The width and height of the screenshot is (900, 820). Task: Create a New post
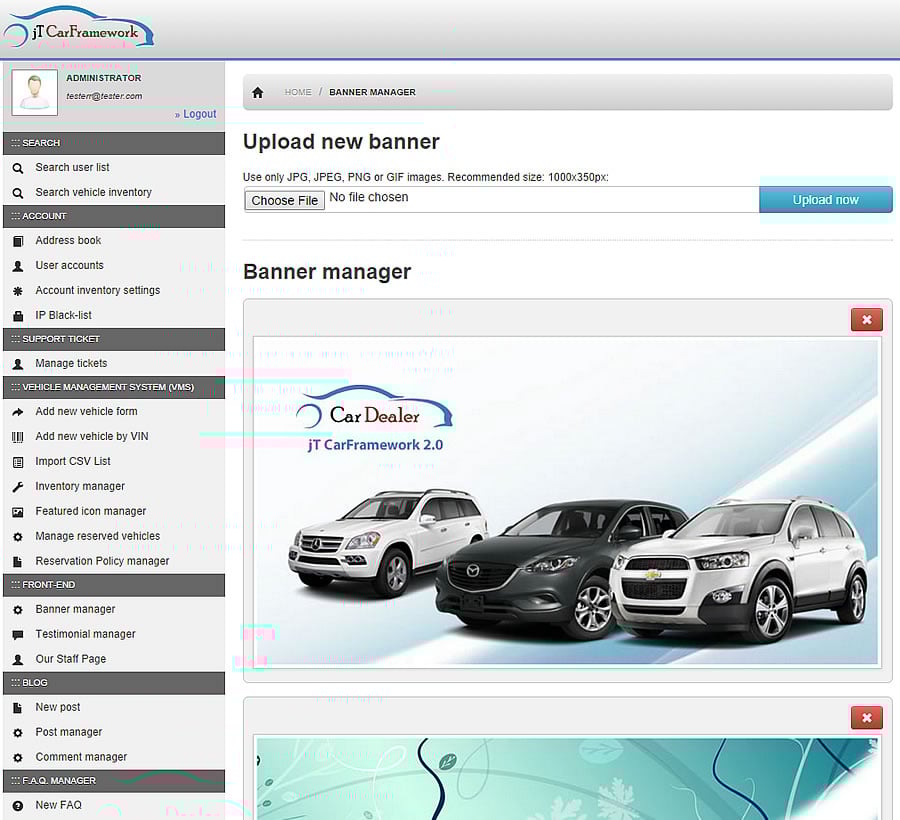point(57,707)
